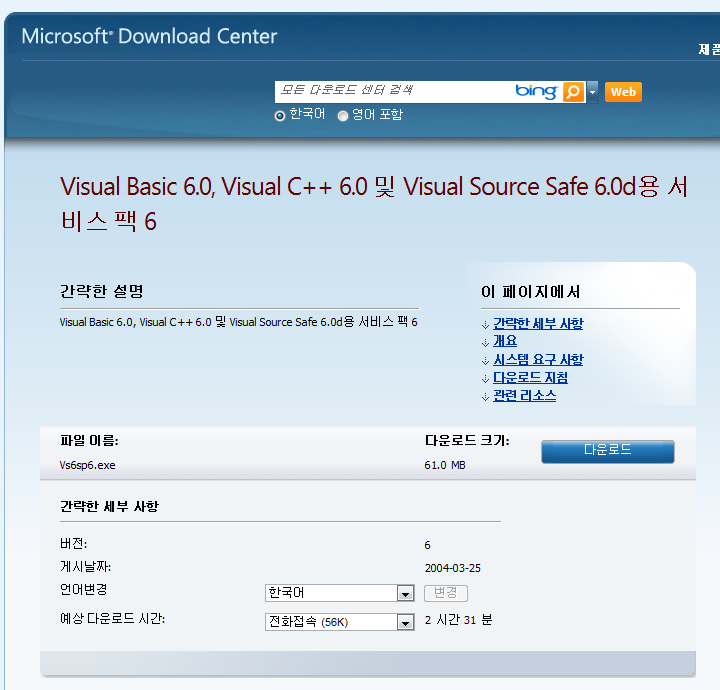Click the arrow icon beside 관련 리소스
720x690 pixels.
click(485, 397)
